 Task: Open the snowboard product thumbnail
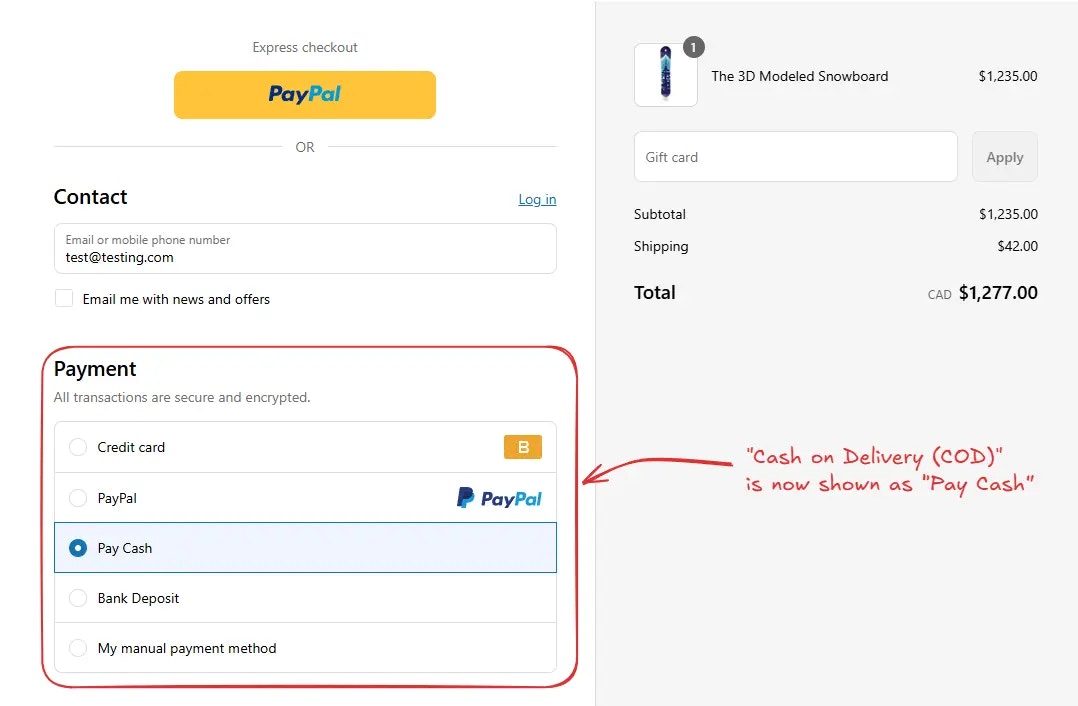666,75
